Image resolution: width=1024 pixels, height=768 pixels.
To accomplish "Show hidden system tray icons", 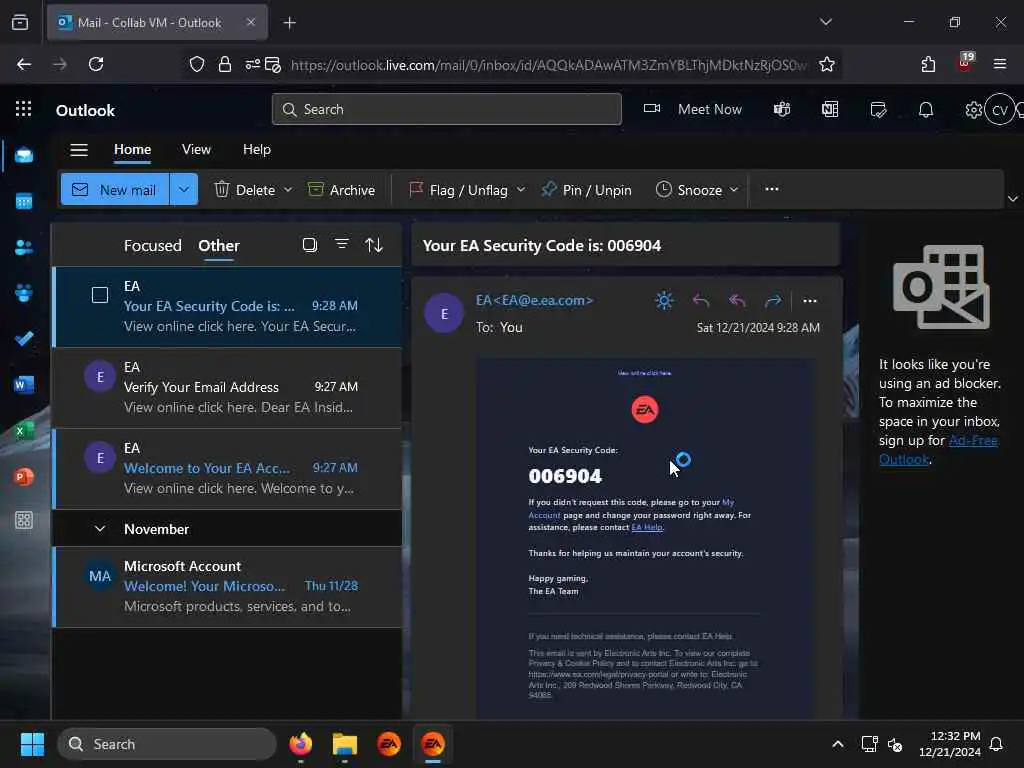I will coord(837,744).
